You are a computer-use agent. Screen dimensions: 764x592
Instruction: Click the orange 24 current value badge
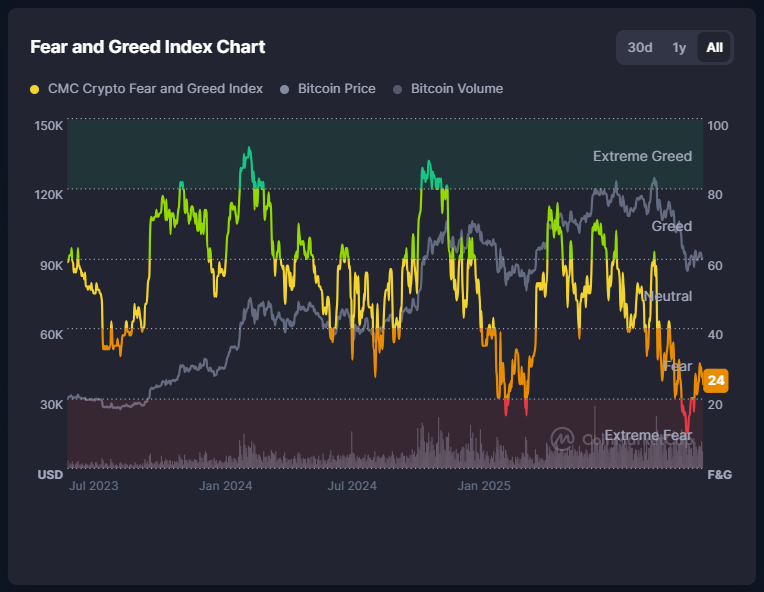716,381
